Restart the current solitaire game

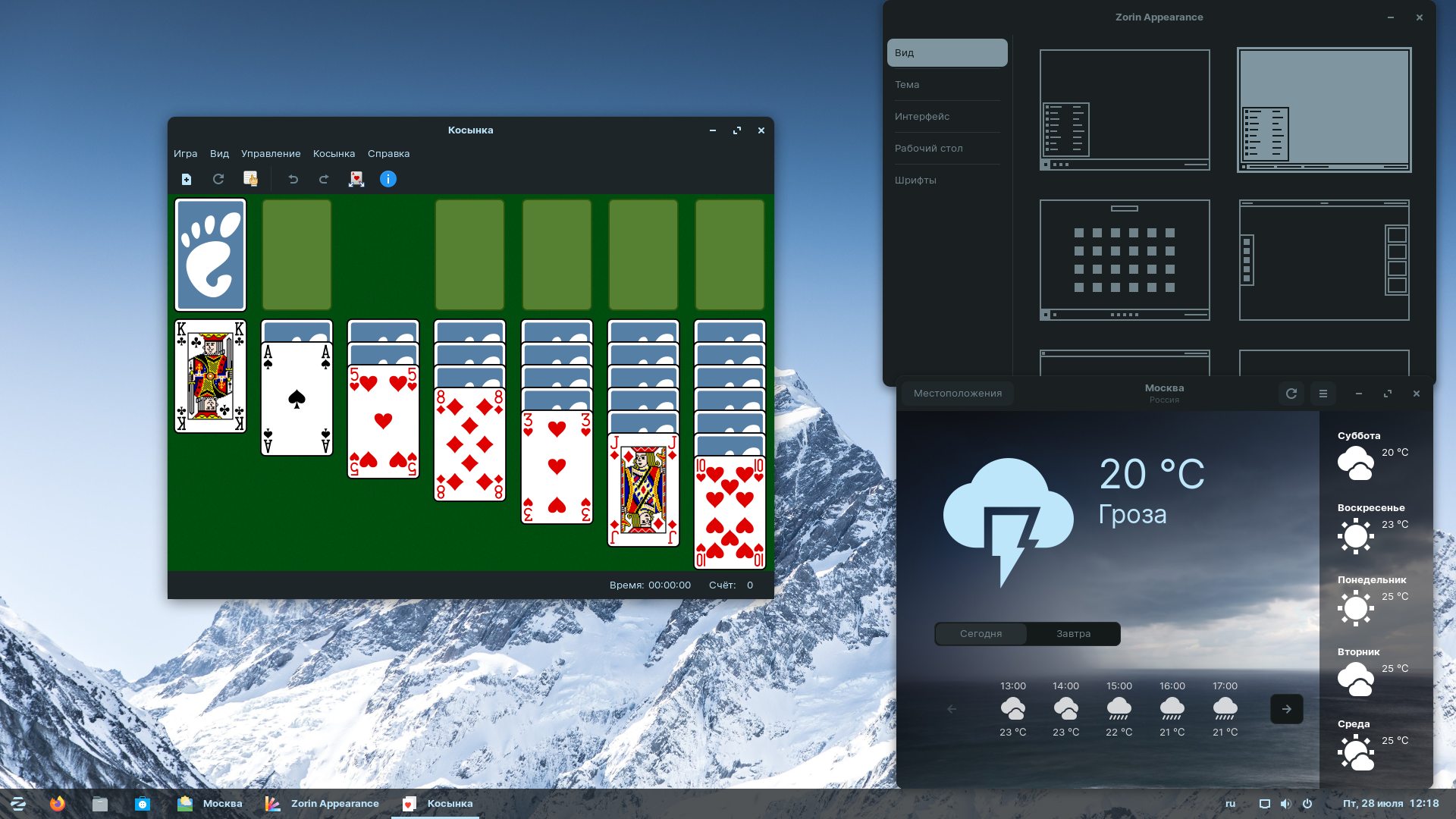[218, 179]
